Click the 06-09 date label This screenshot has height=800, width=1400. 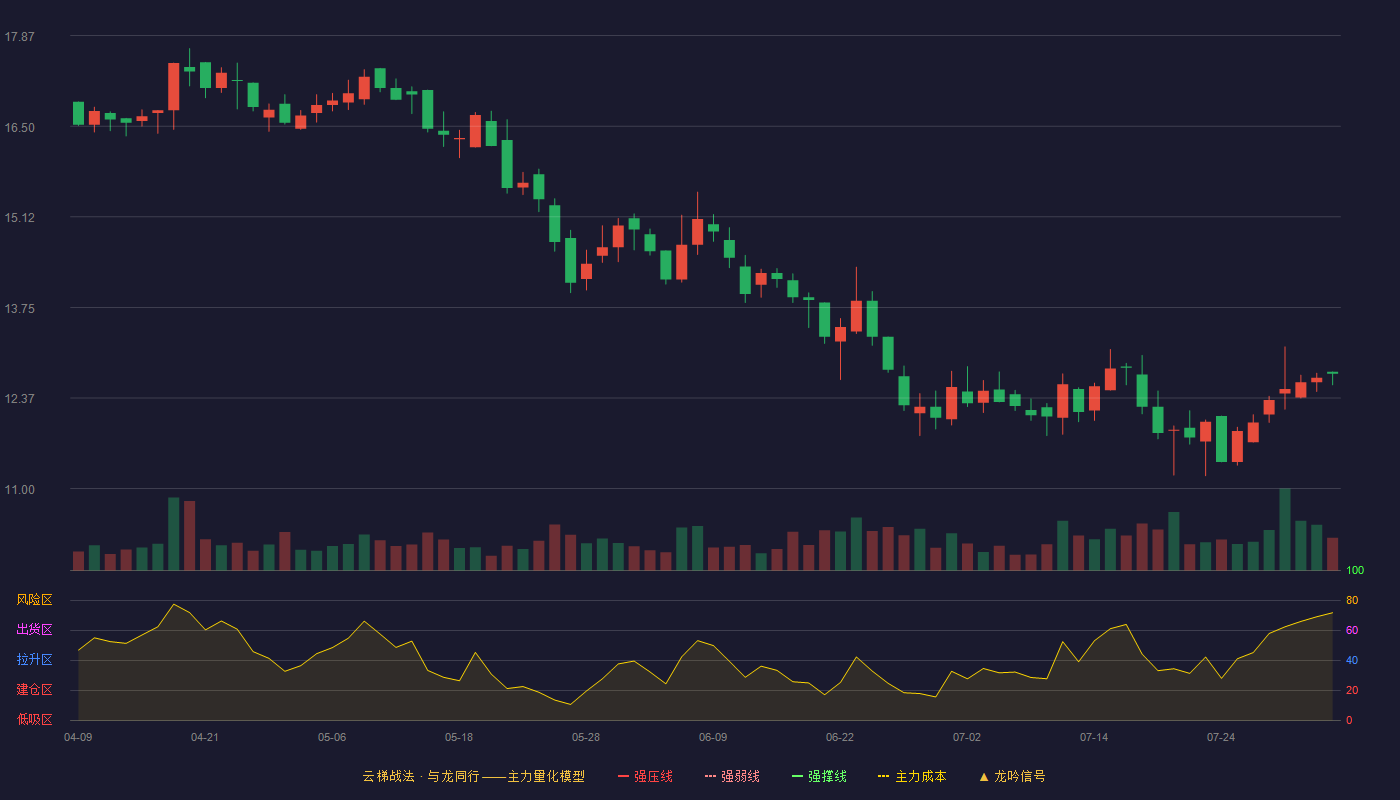[x=713, y=737]
